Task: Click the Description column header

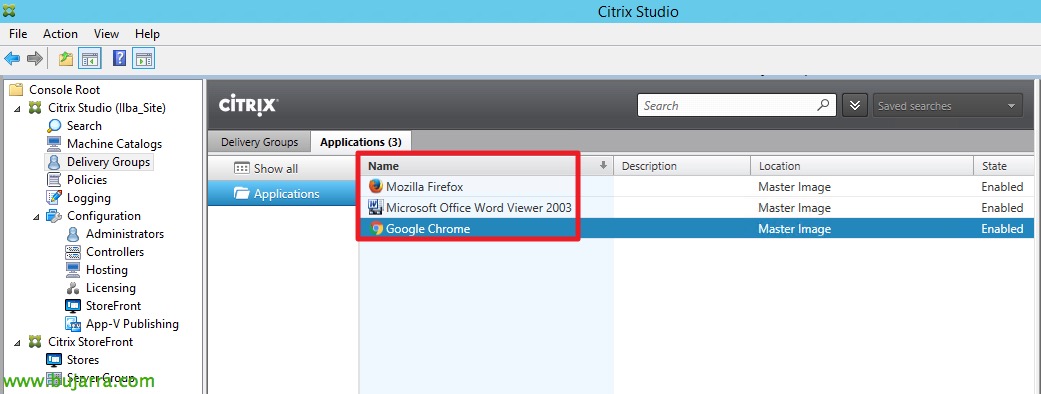Action: click(682, 165)
